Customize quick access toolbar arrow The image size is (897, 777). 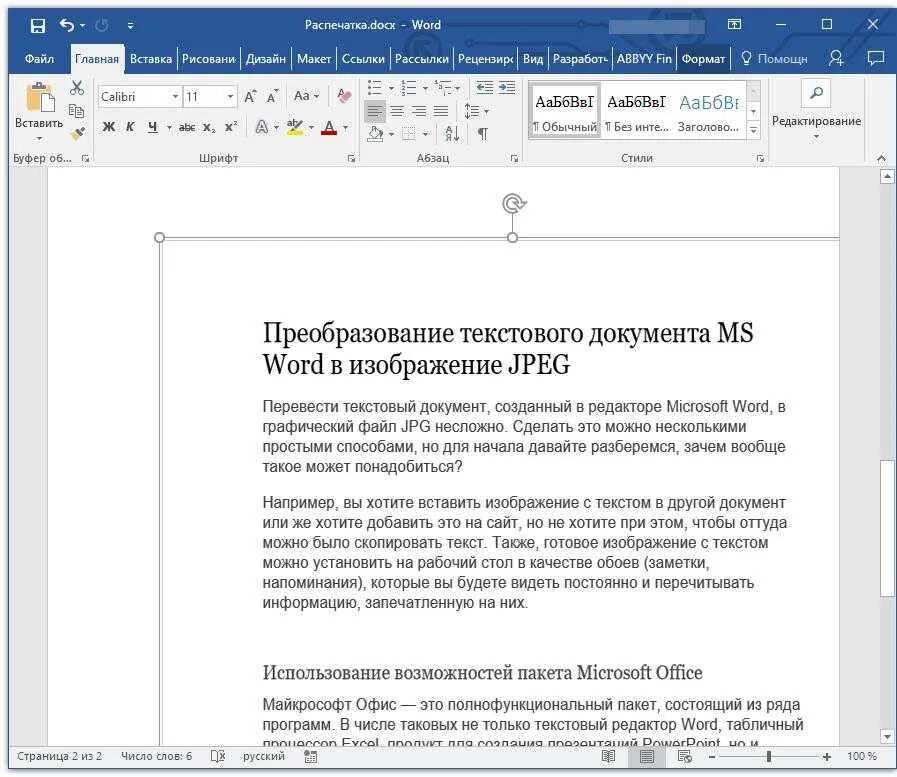pyautogui.click(x=130, y=26)
